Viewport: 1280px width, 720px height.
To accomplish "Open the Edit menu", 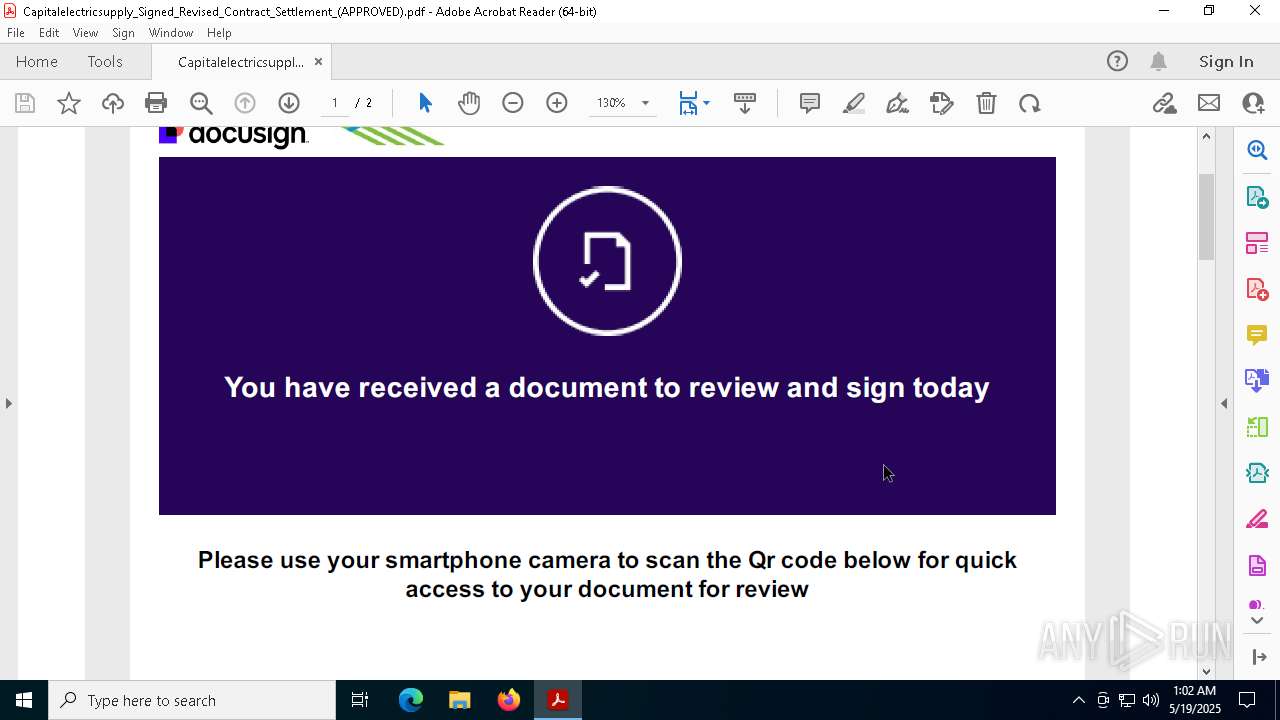I will [49, 33].
